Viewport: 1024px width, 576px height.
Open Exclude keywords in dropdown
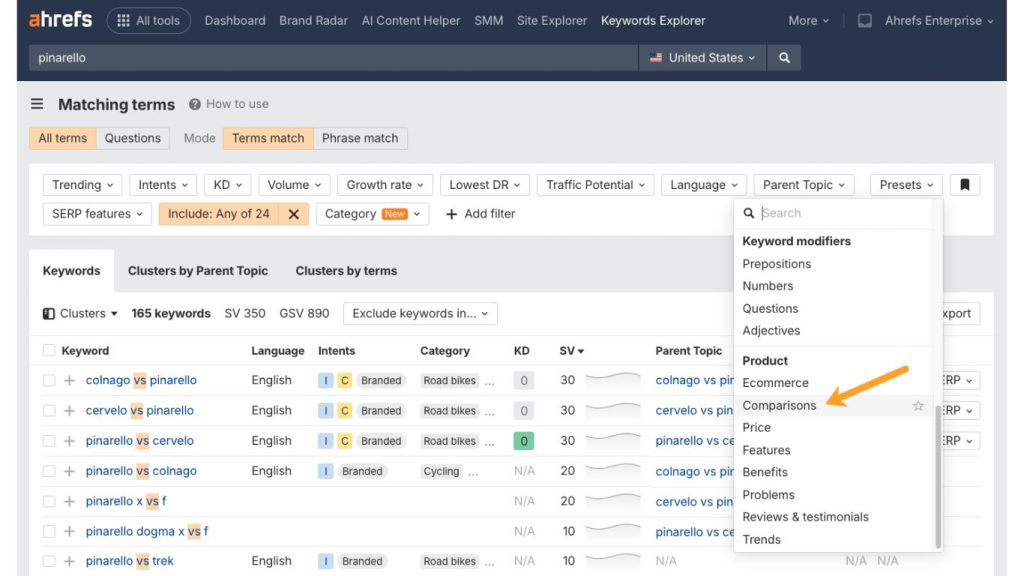pos(420,313)
